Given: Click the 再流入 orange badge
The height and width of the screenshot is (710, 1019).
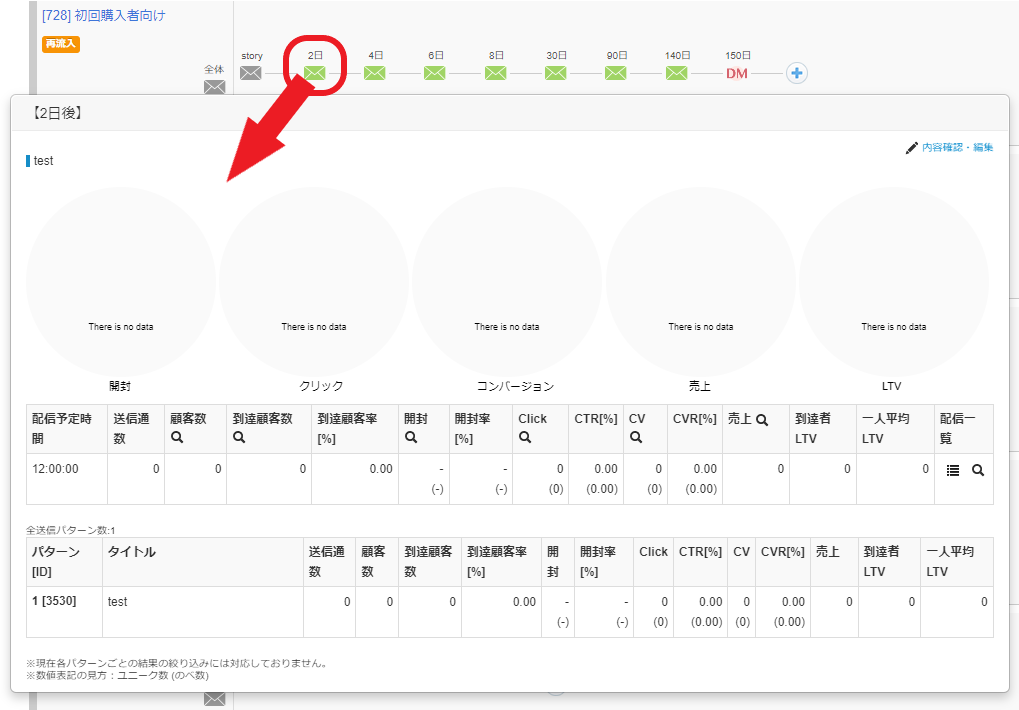Looking at the screenshot, I should (60, 44).
